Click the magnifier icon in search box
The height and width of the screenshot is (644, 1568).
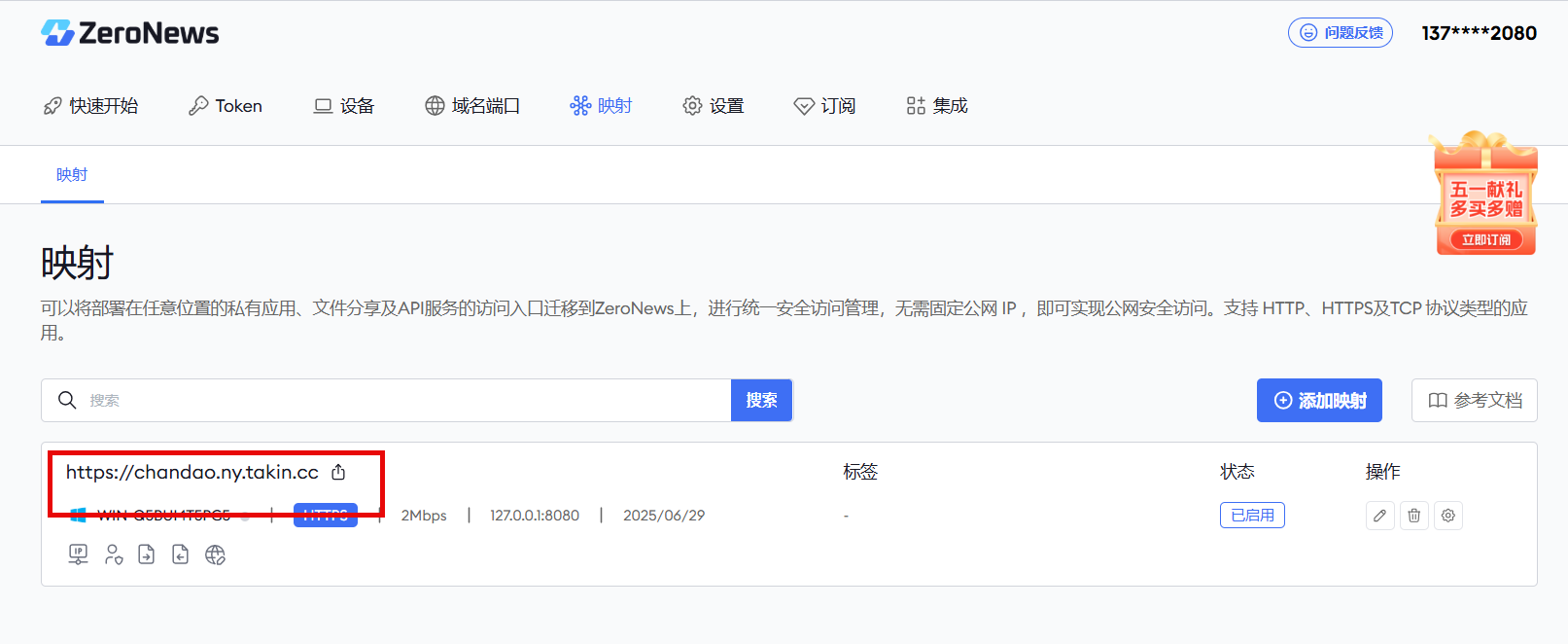pyautogui.click(x=67, y=400)
